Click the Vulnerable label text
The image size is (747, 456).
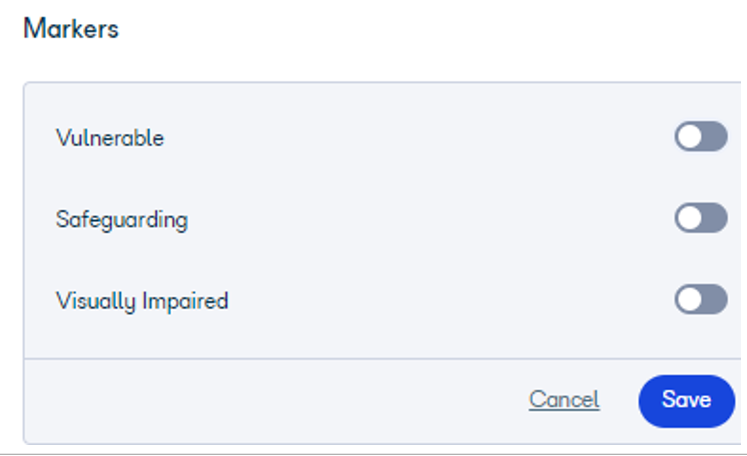(x=110, y=138)
